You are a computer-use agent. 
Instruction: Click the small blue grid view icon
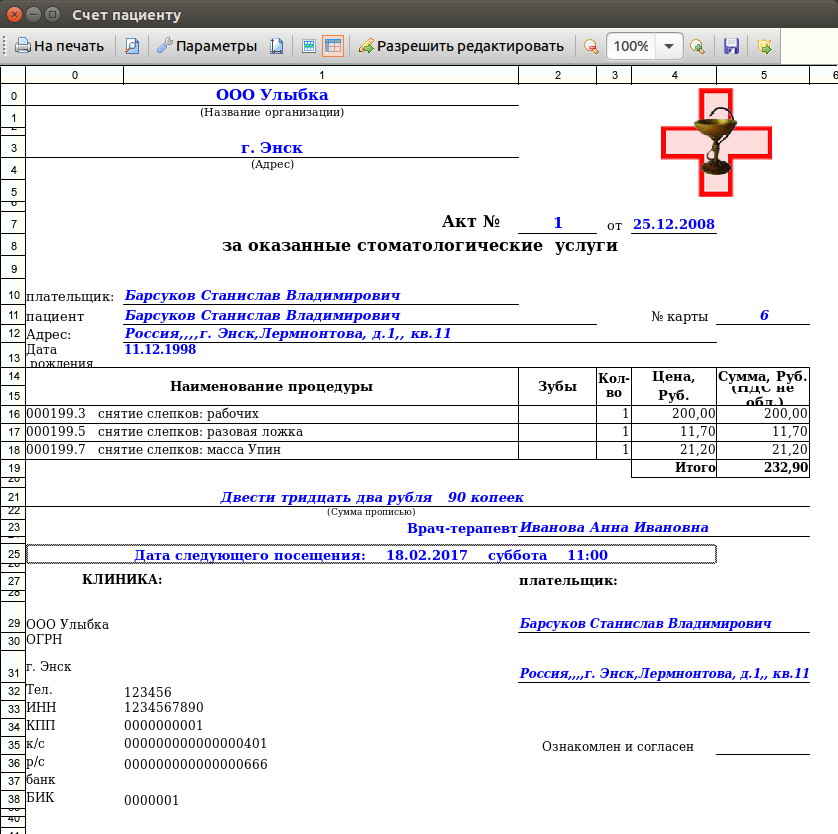click(x=309, y=46)
